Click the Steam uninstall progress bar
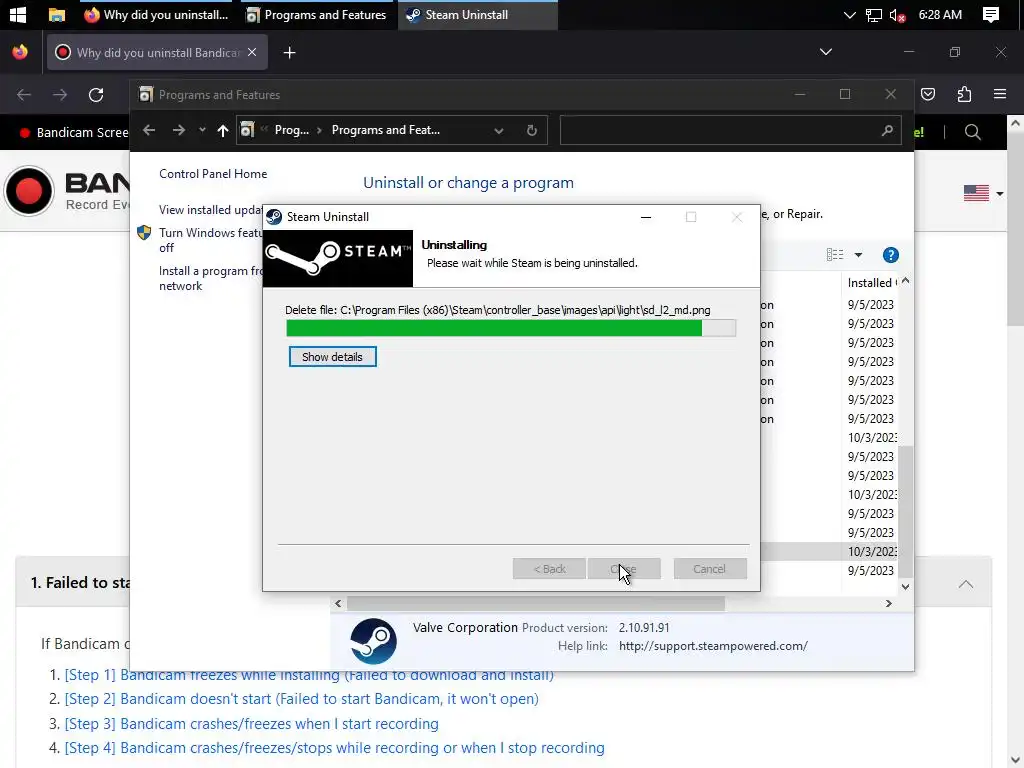Screen dimensions: 1024x768 511,328
